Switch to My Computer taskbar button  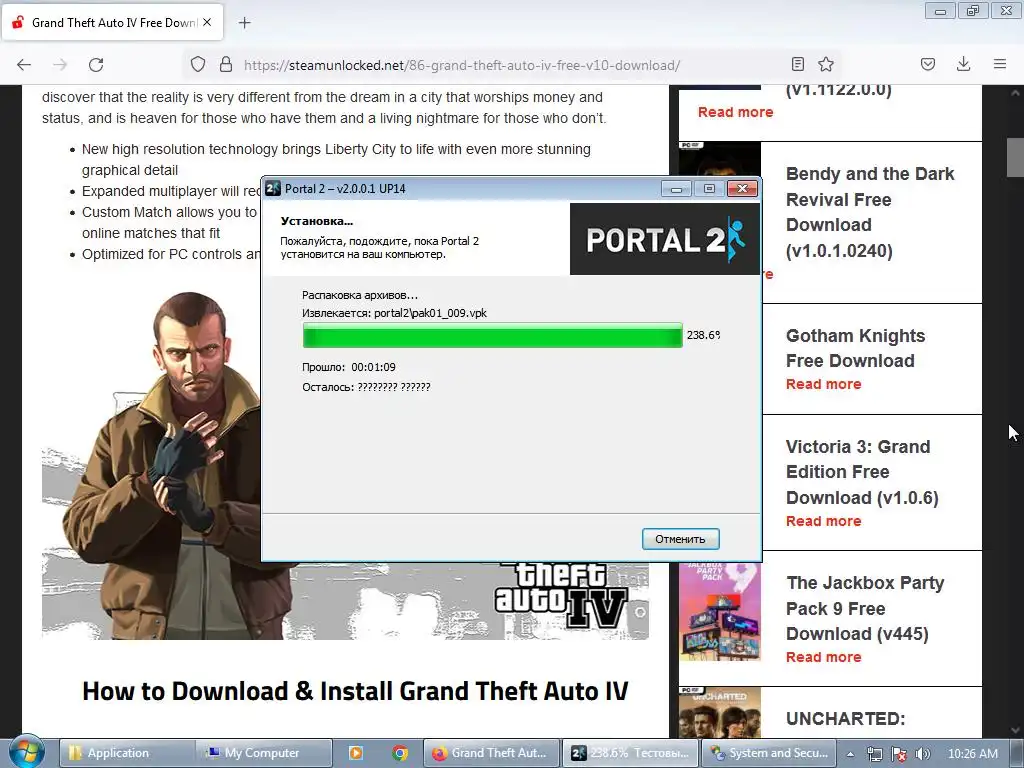264,753
